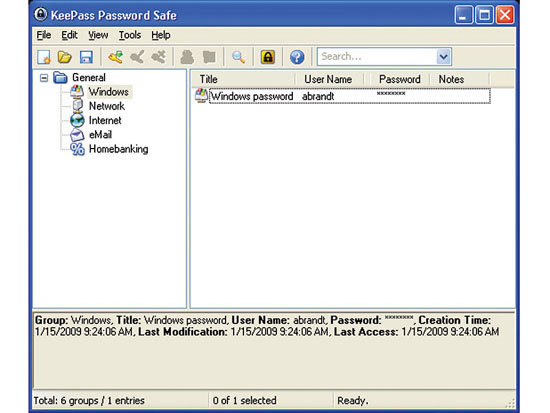This screenshot has height=413, width=550.
Task: Click the Homebanking percent icon
Action: point(77,149)
